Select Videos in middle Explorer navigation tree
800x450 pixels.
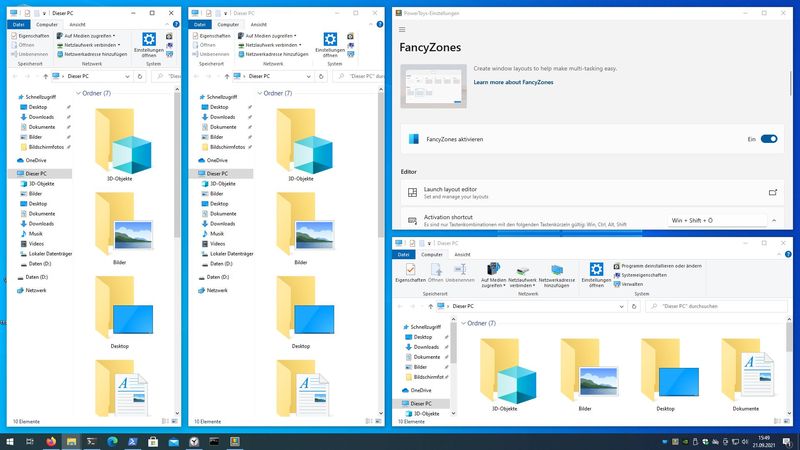point(213,244)
